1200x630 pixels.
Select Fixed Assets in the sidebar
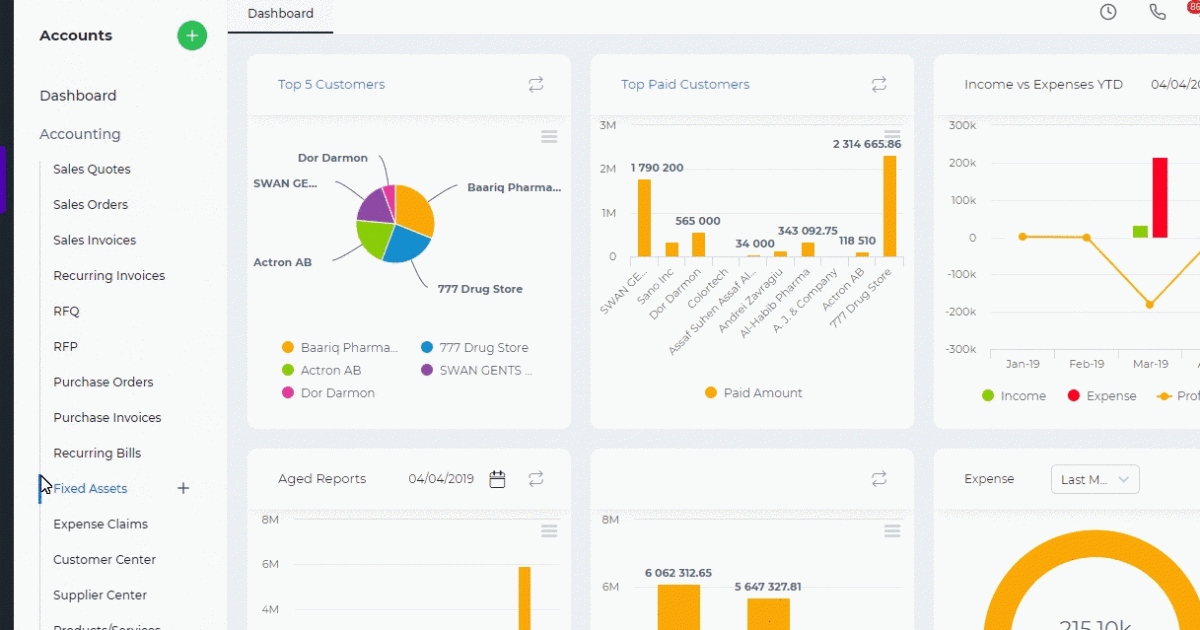[x=90, y=489]
